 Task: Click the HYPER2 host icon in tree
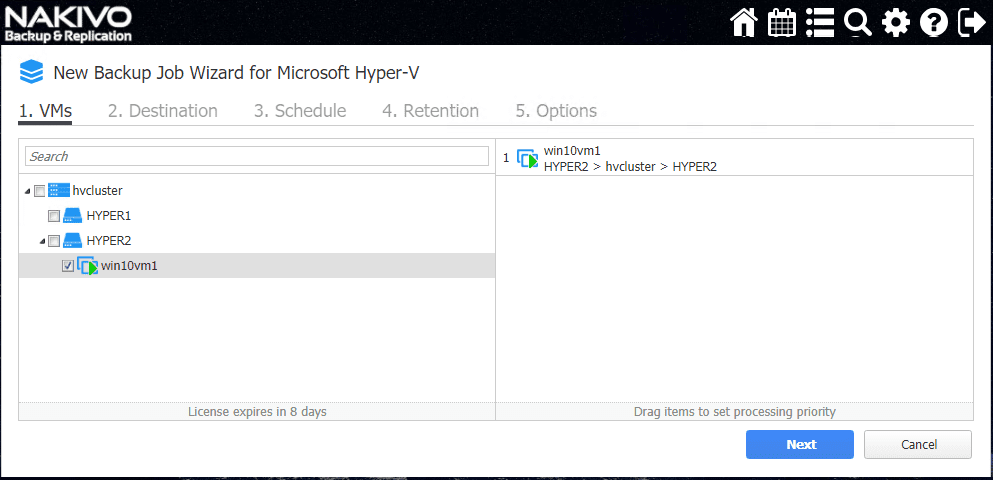coord(73,241)
